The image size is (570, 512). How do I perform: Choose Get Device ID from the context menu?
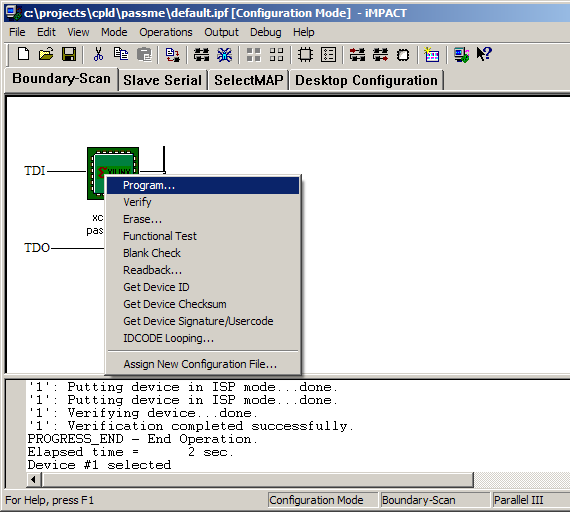click(203, 287)
